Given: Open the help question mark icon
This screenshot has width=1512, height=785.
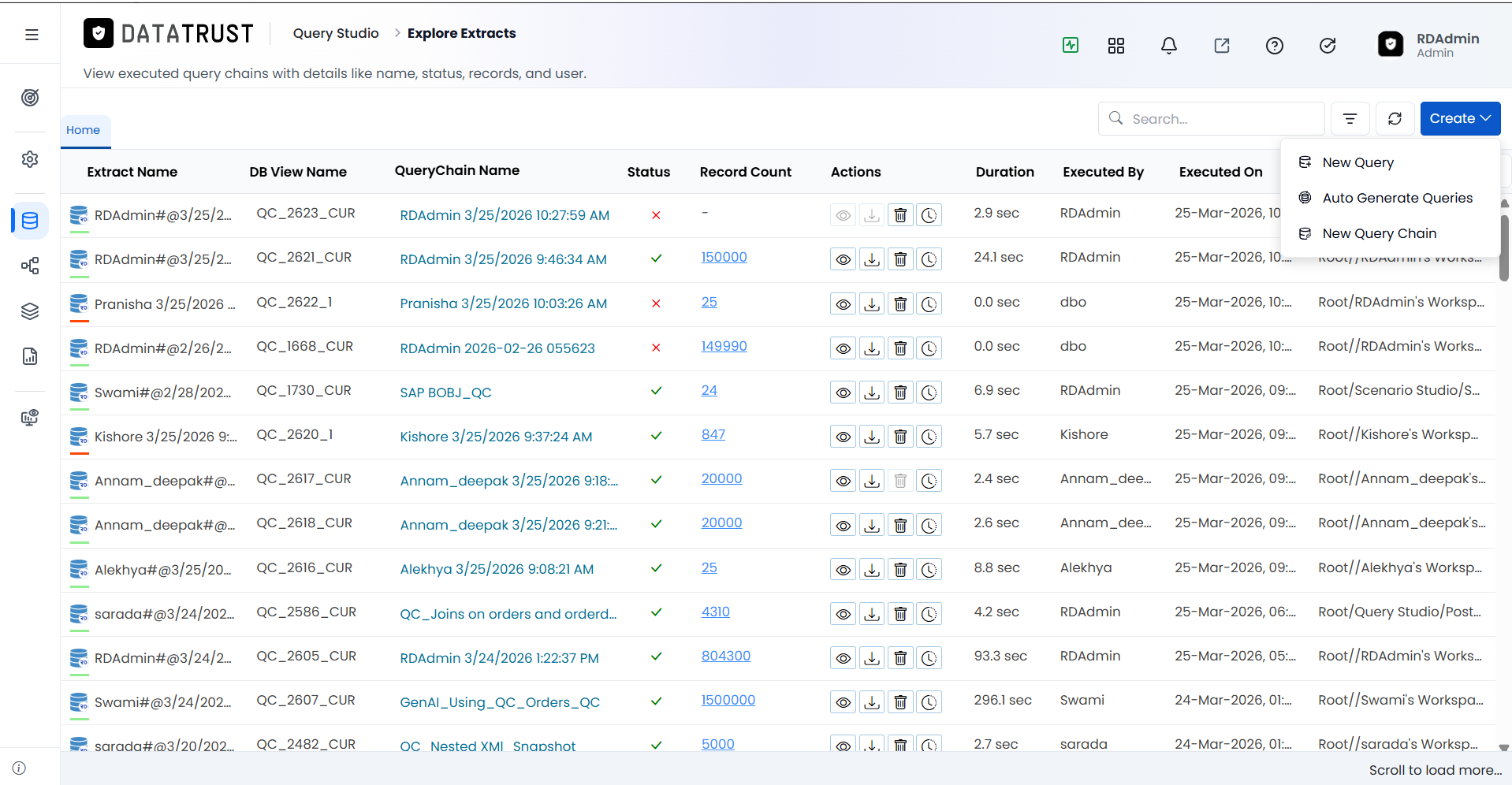Looking at the screenshot, I should pos(1275,46).
